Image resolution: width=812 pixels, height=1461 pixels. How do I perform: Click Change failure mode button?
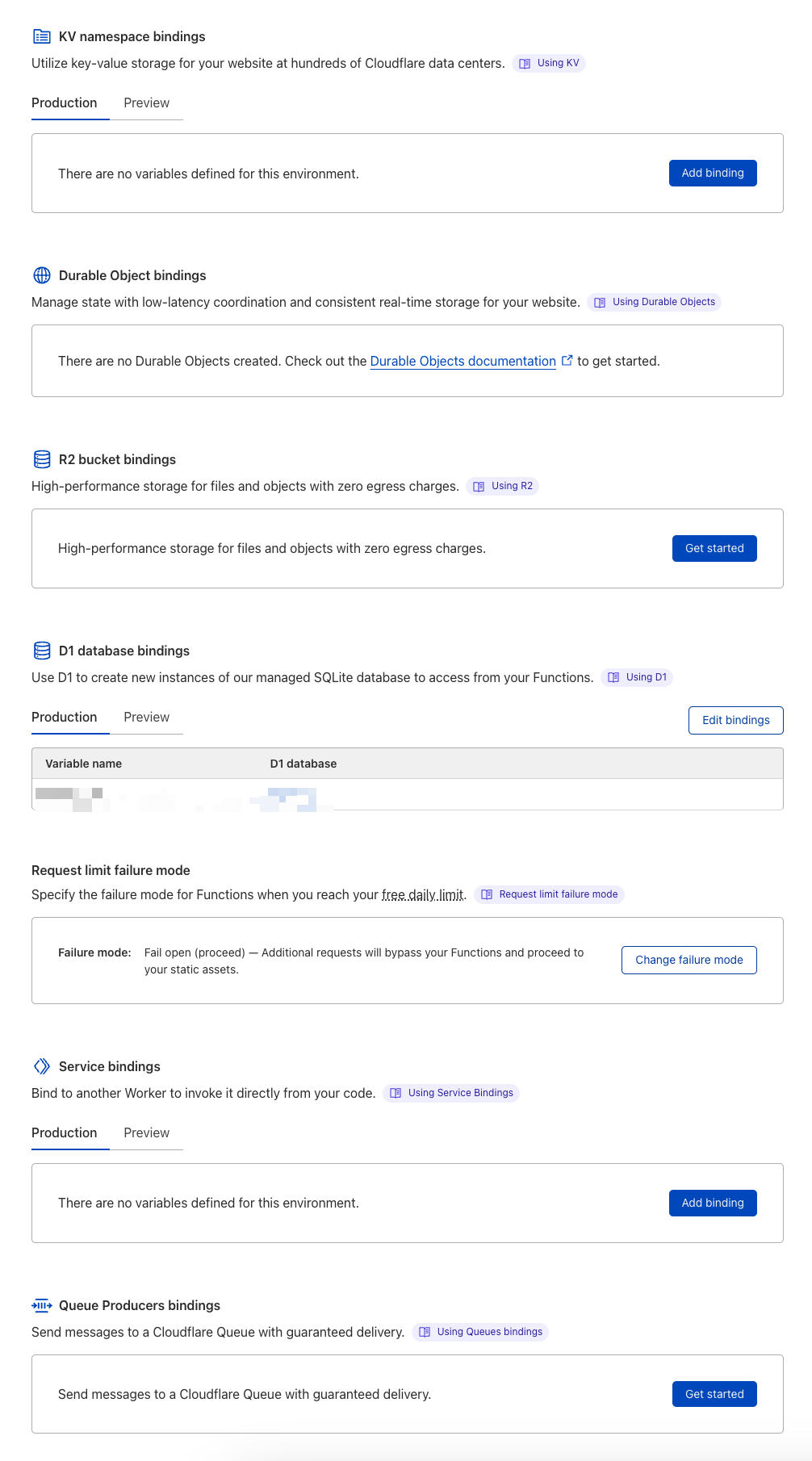point(689,960)
